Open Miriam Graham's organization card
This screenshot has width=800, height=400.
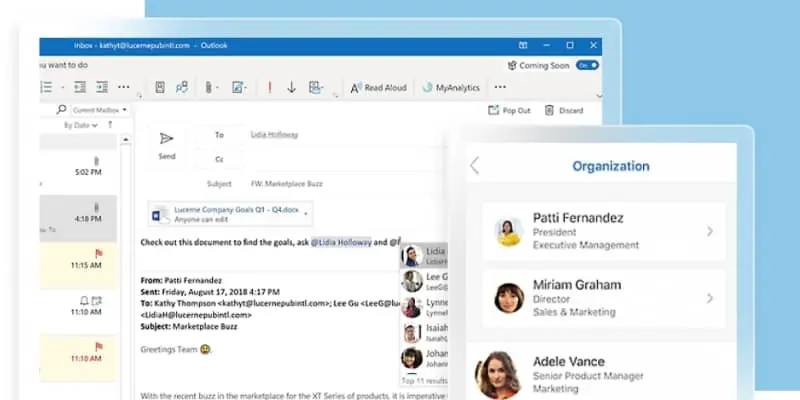click(604, 298)
